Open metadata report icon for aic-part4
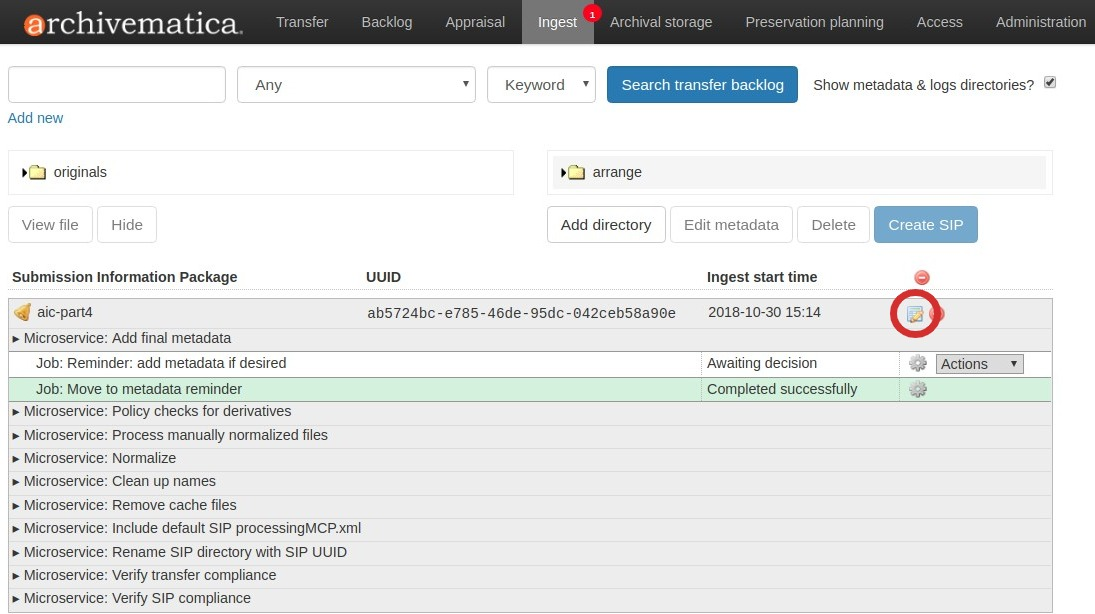 coord(914,315)
